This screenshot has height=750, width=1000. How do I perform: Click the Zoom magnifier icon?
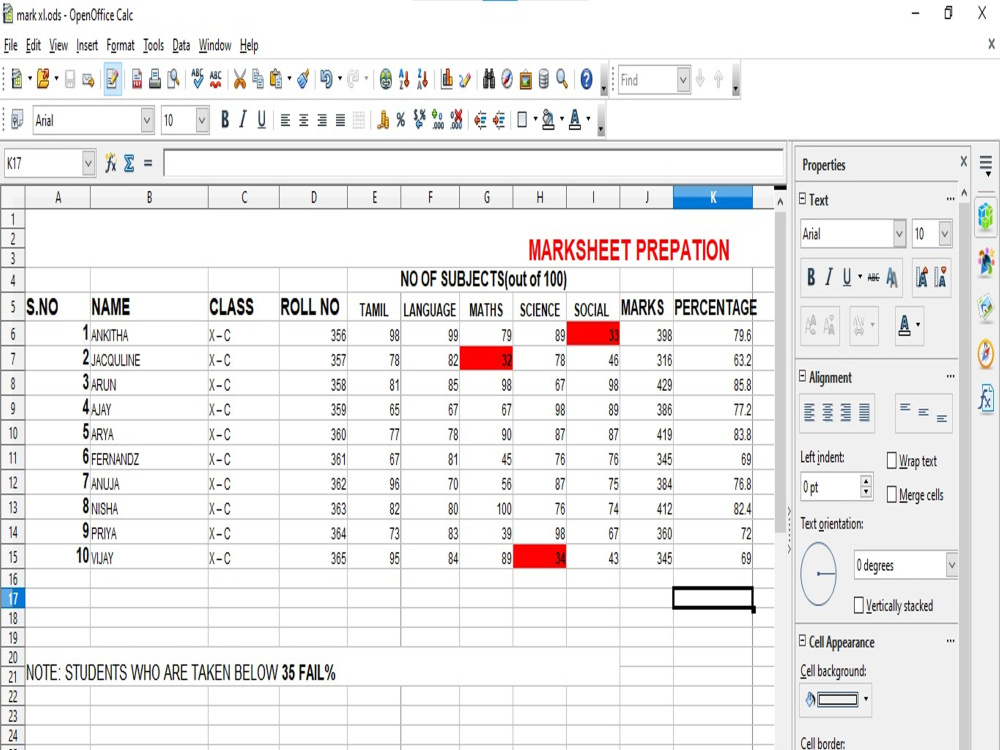click(562, 80)
